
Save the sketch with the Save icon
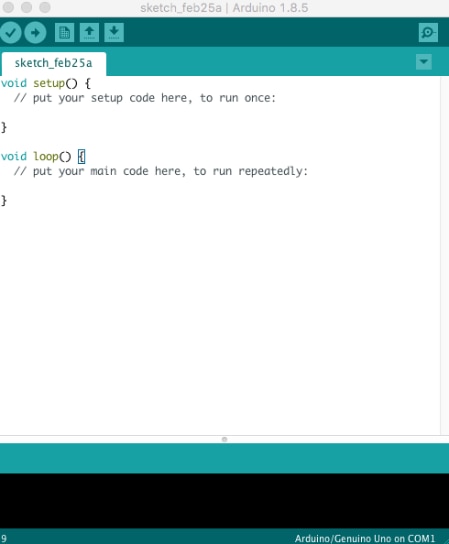point(114,33)
